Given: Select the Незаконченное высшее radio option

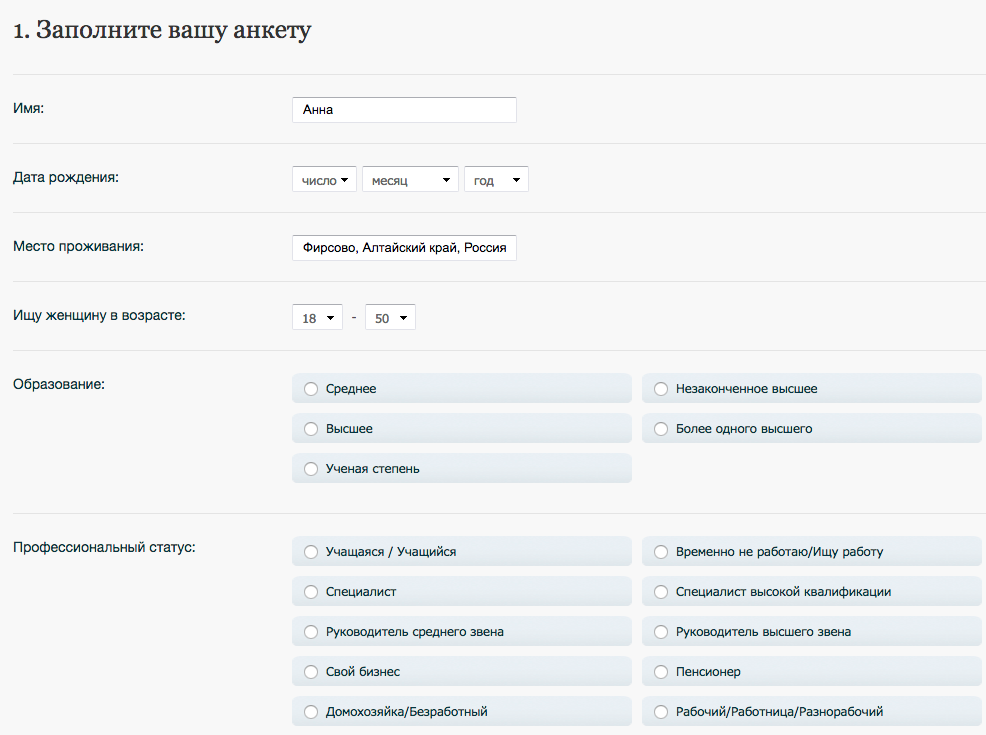Looking at the screenshot, I should point(812,389).
